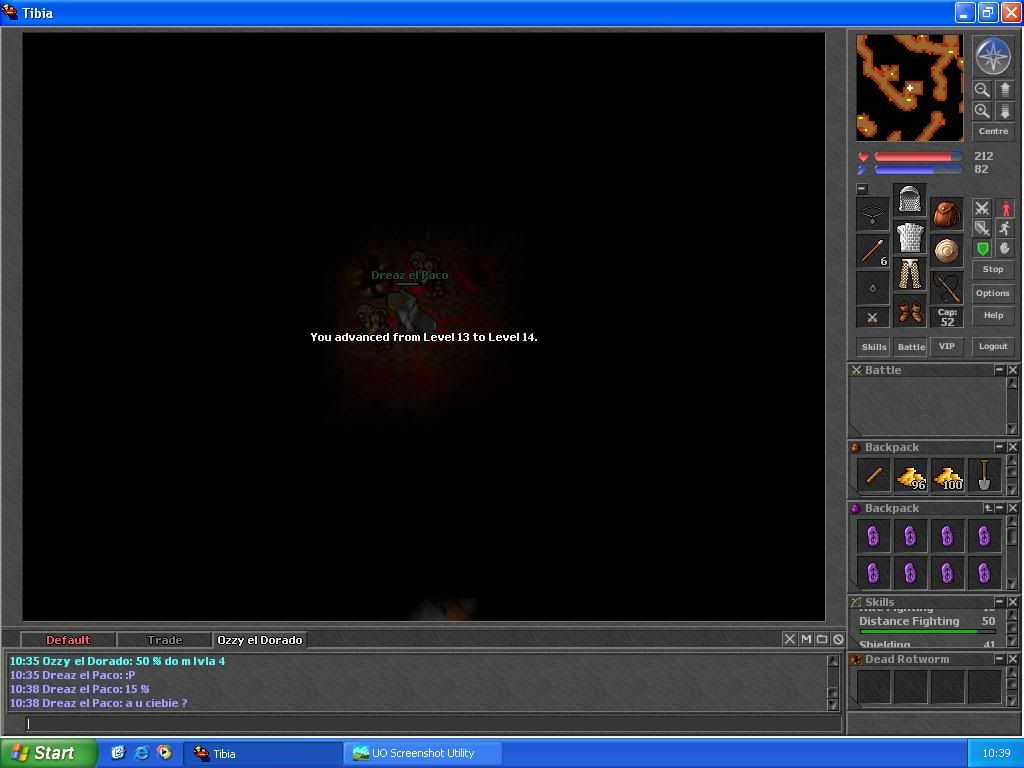Close the current chat channel tab
This screenshot has height=768, width=1024.
click(x=790, y=639)
